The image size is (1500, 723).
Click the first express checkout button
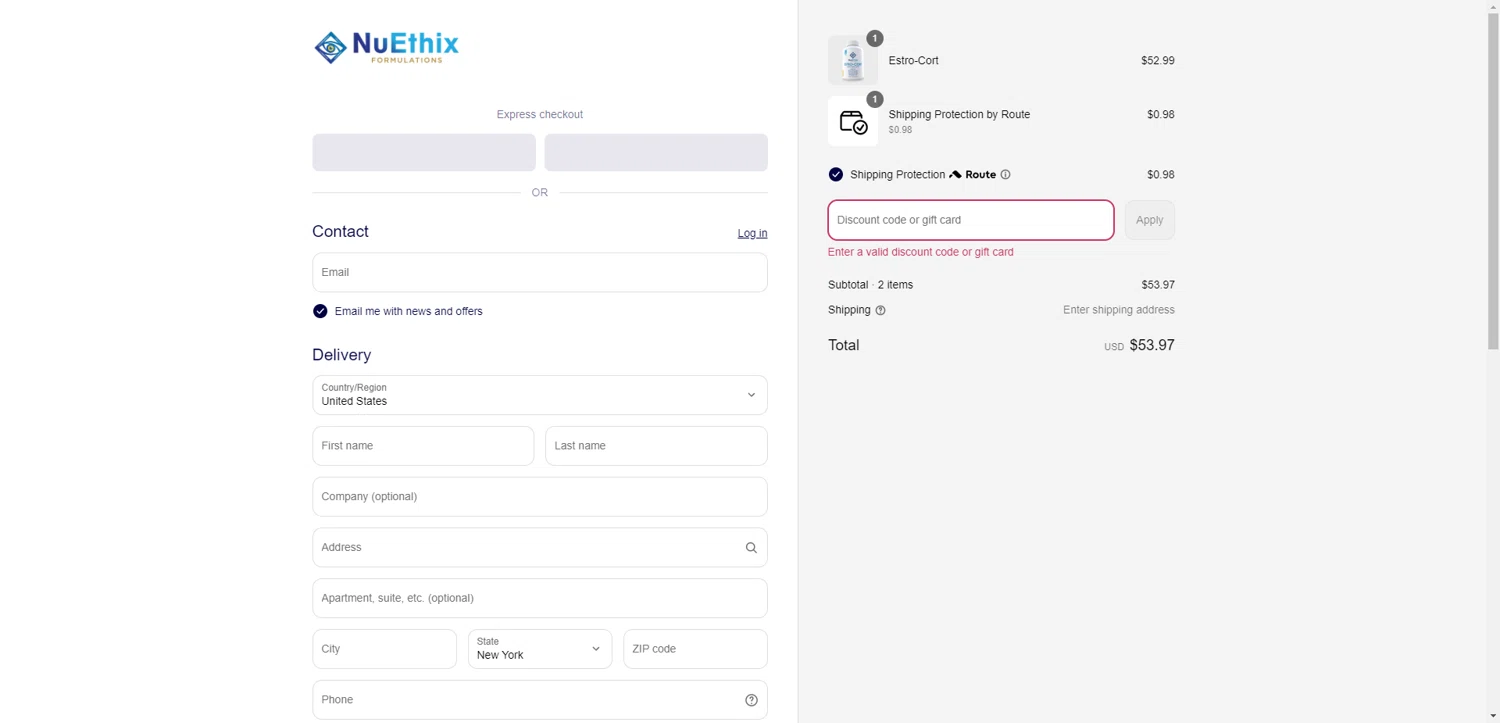424,152
